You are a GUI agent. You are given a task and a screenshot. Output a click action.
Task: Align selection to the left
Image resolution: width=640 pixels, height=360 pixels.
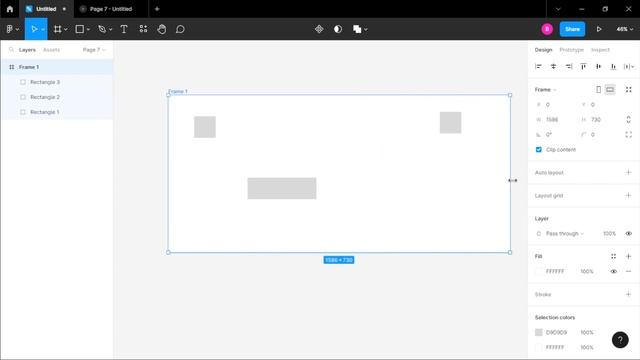click(x=538, y=67)
